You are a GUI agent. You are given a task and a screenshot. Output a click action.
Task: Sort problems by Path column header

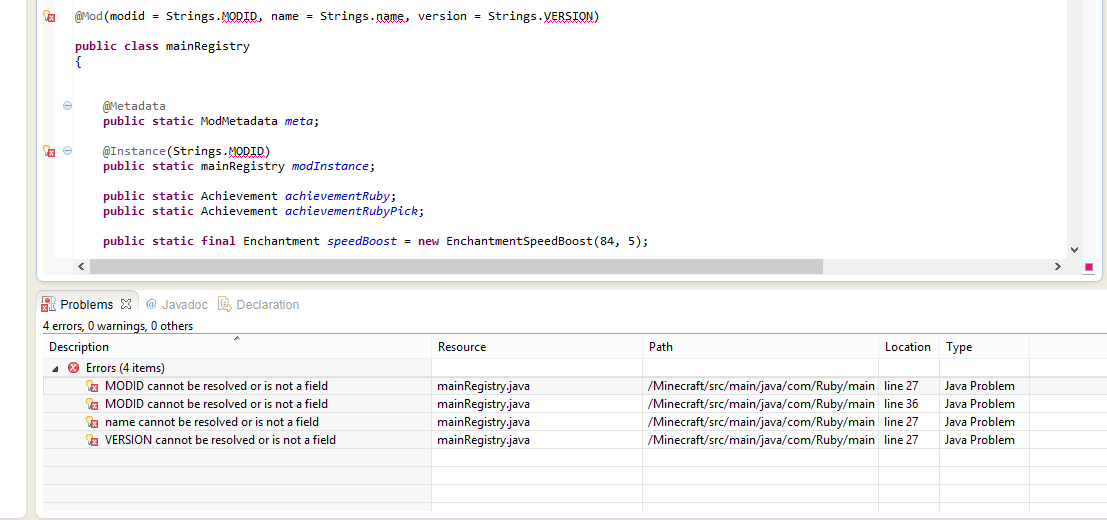(x=760, y=346)
